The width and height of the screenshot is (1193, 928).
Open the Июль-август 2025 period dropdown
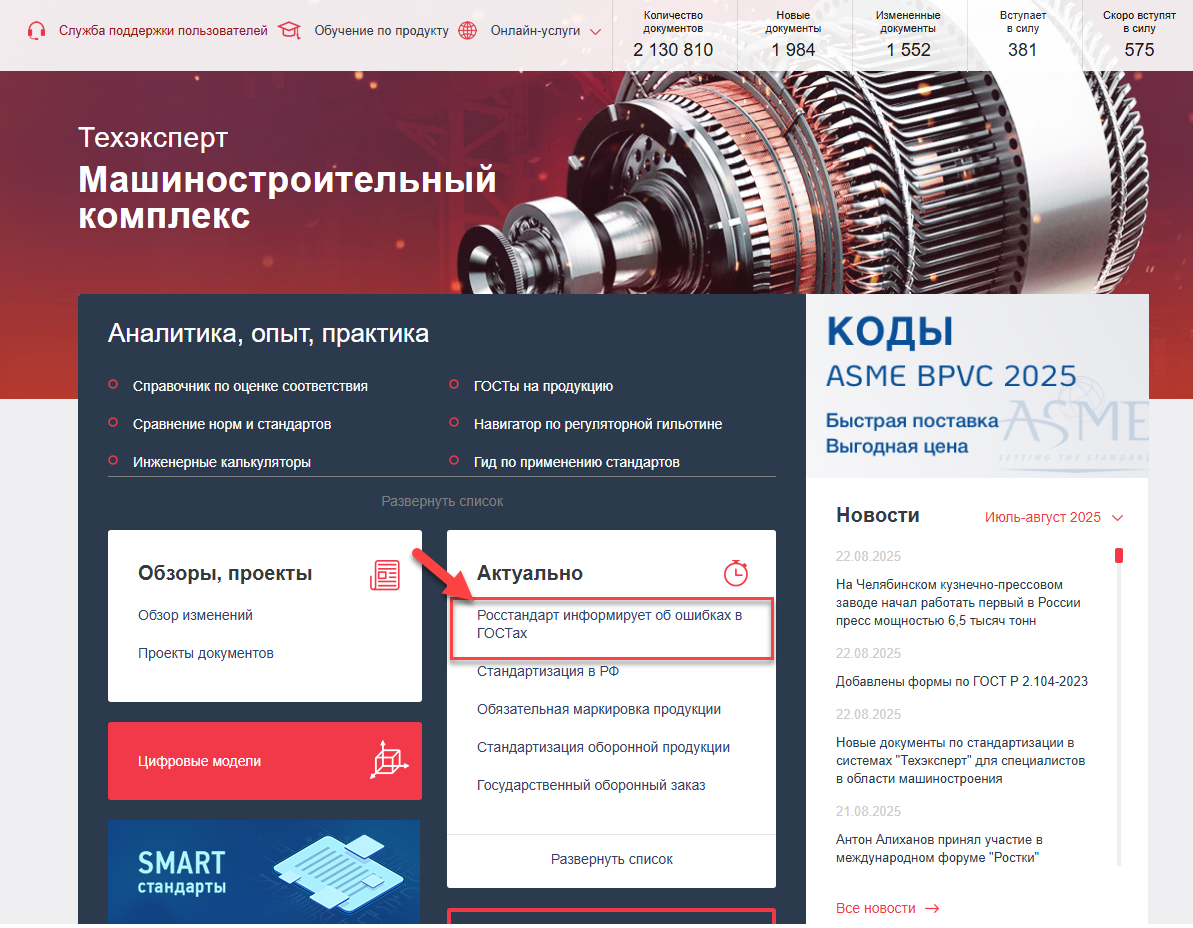1054,517
